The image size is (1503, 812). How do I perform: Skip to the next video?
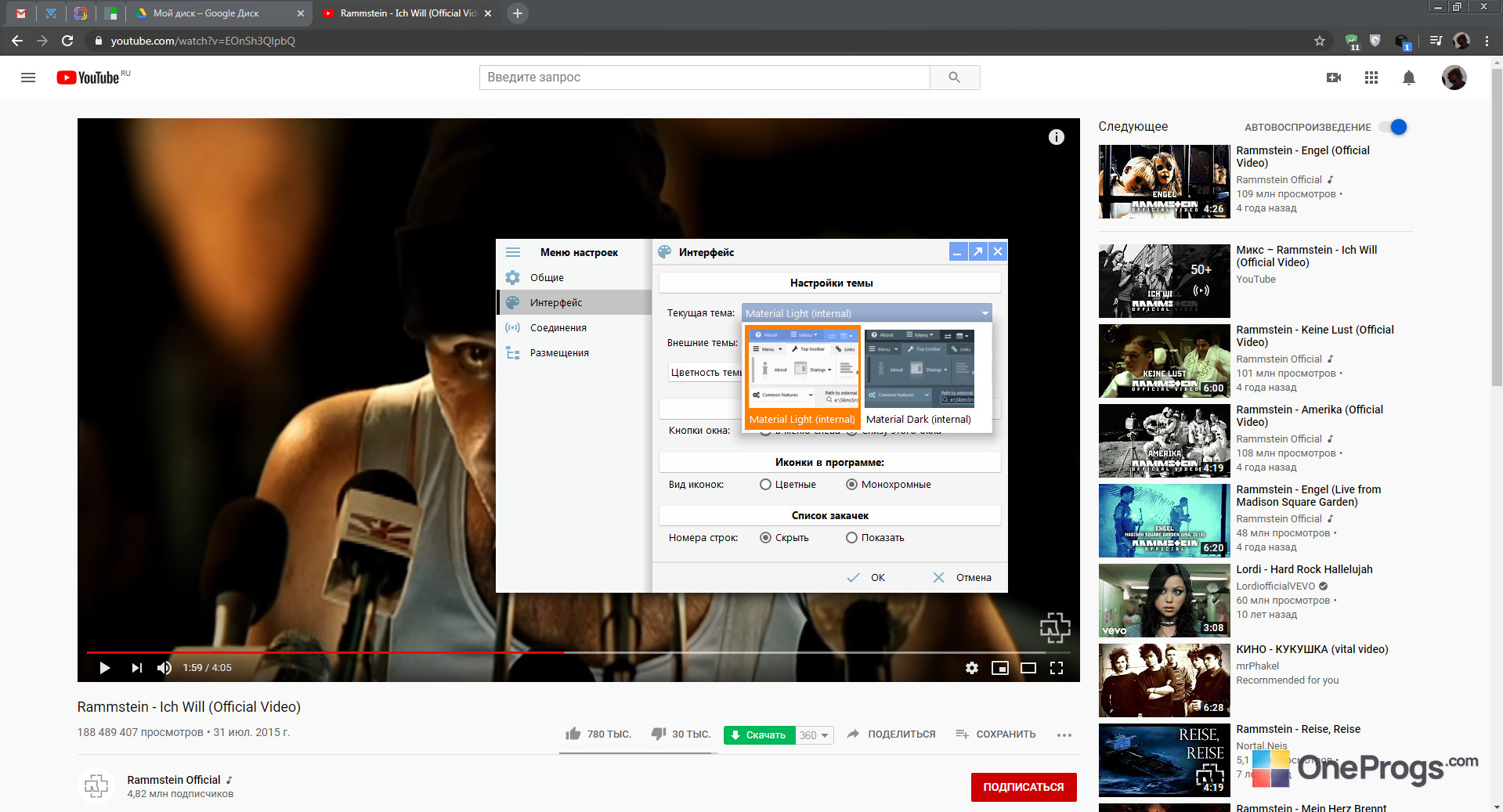point(137,668)
